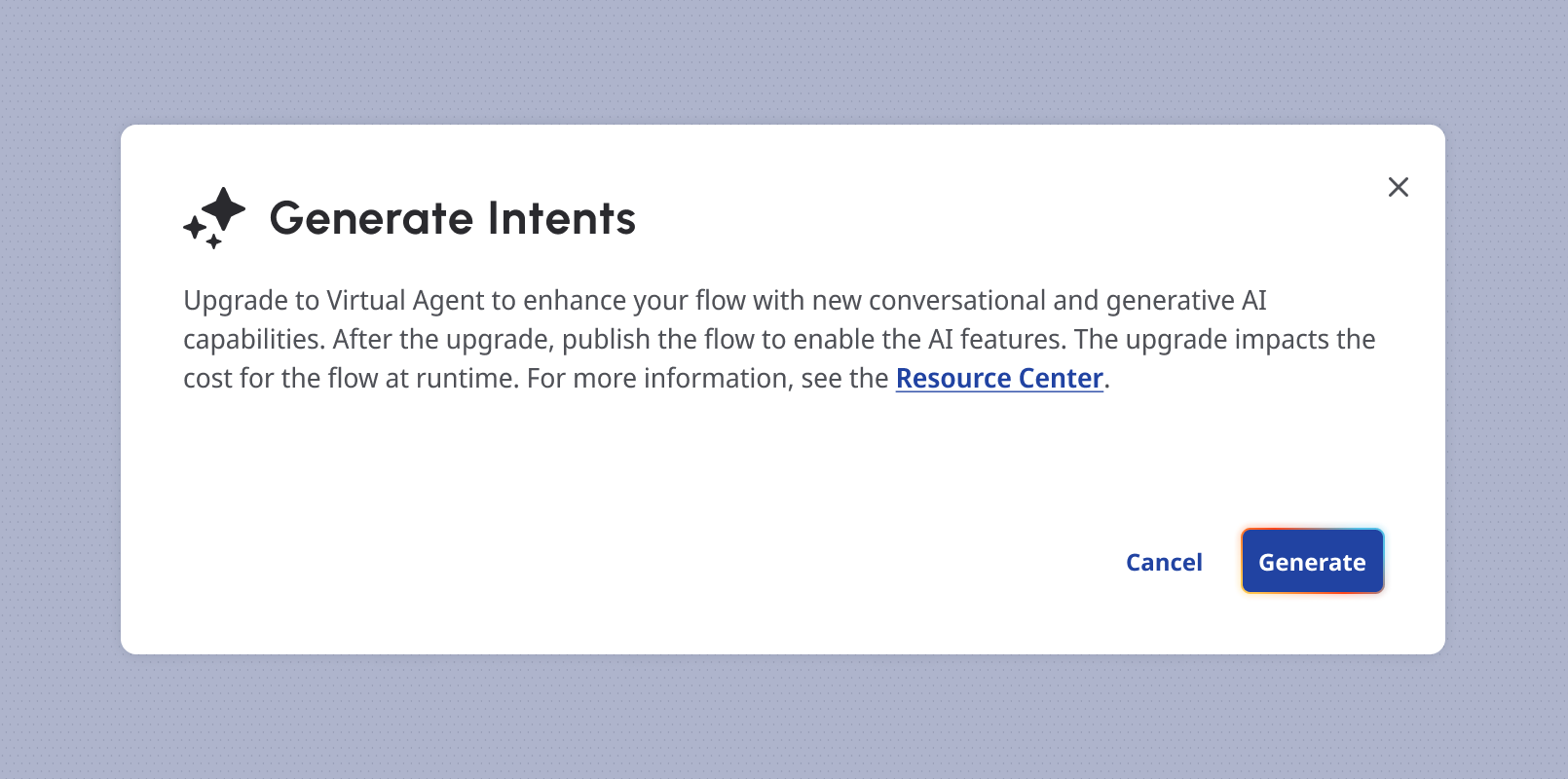The image size is (1568, 779).
Task: Dismiss the upgrade dialog using the X icon
Action: coord(1398,187)
